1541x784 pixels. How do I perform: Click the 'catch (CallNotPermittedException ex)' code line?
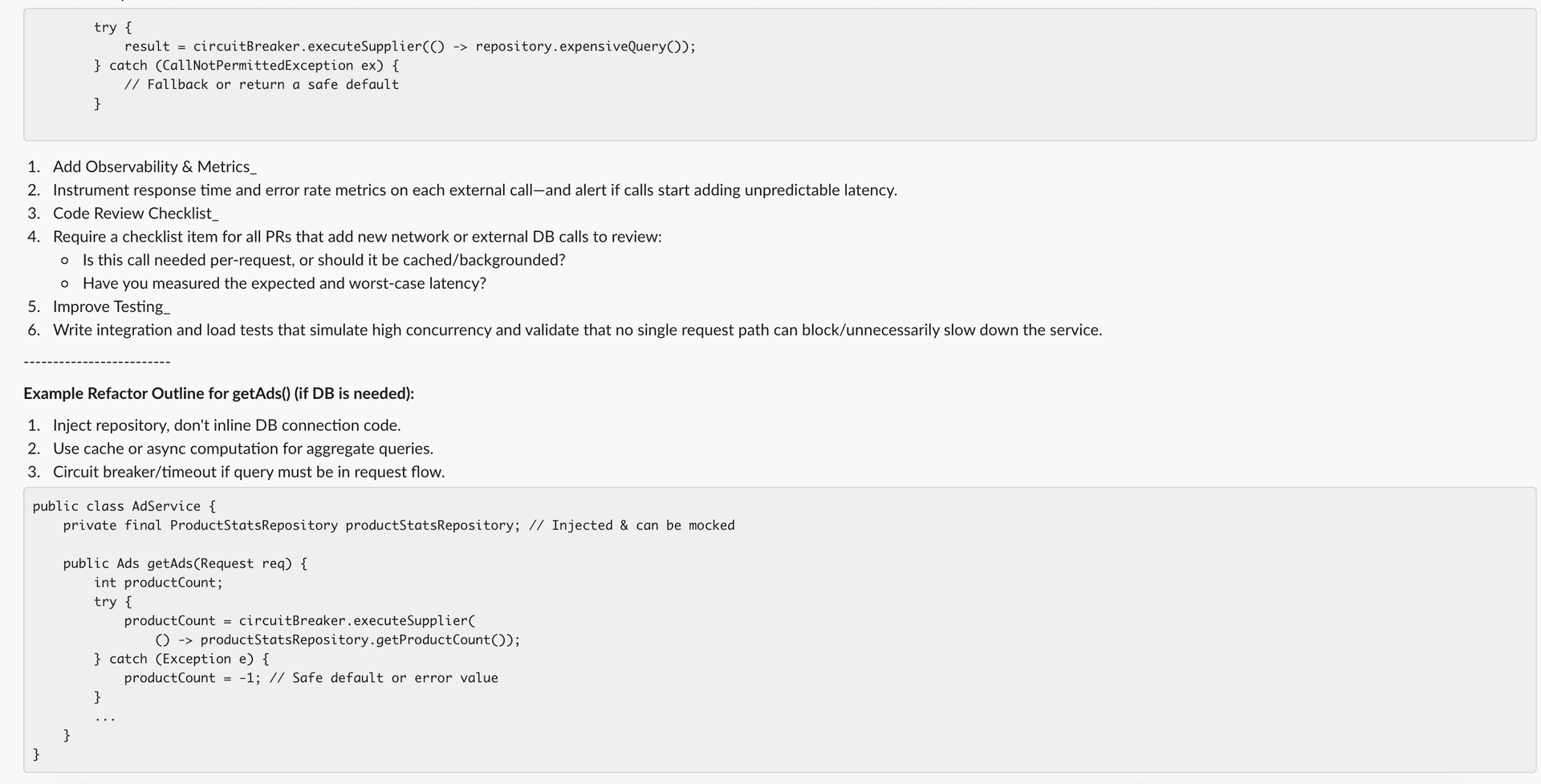[246, 66]
